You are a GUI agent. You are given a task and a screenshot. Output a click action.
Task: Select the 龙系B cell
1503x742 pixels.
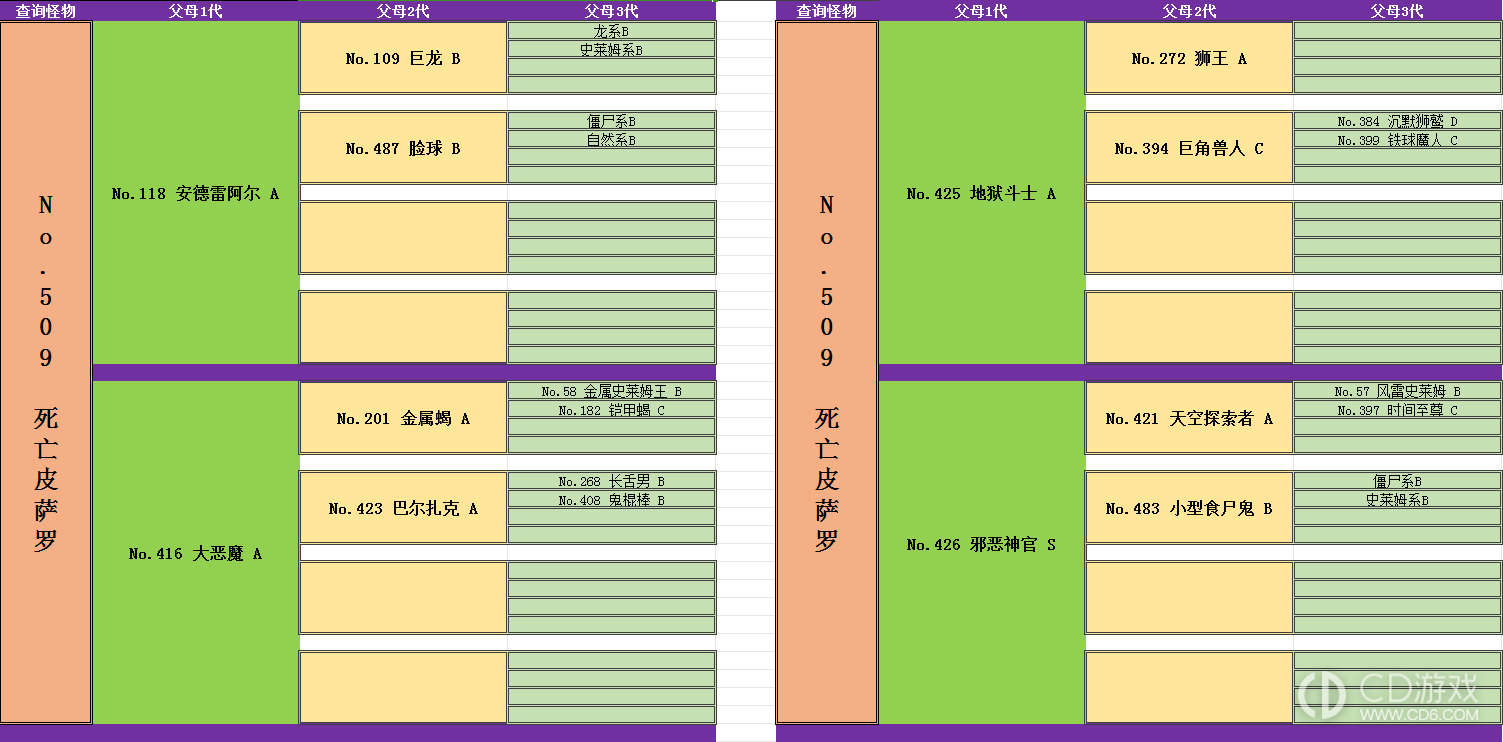(x=612, y=31)
